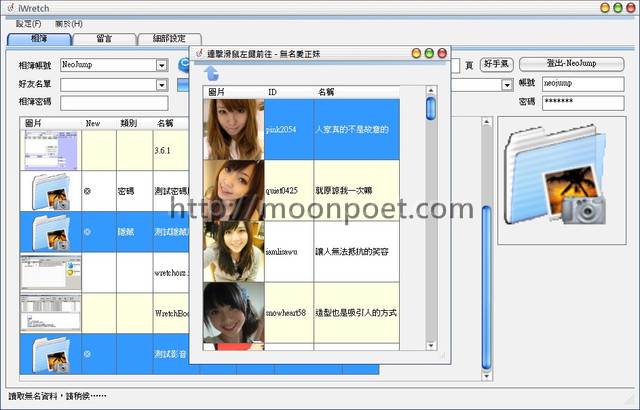
Task: Click folder icon in 測試影音 row
Action: coord(50,353)
